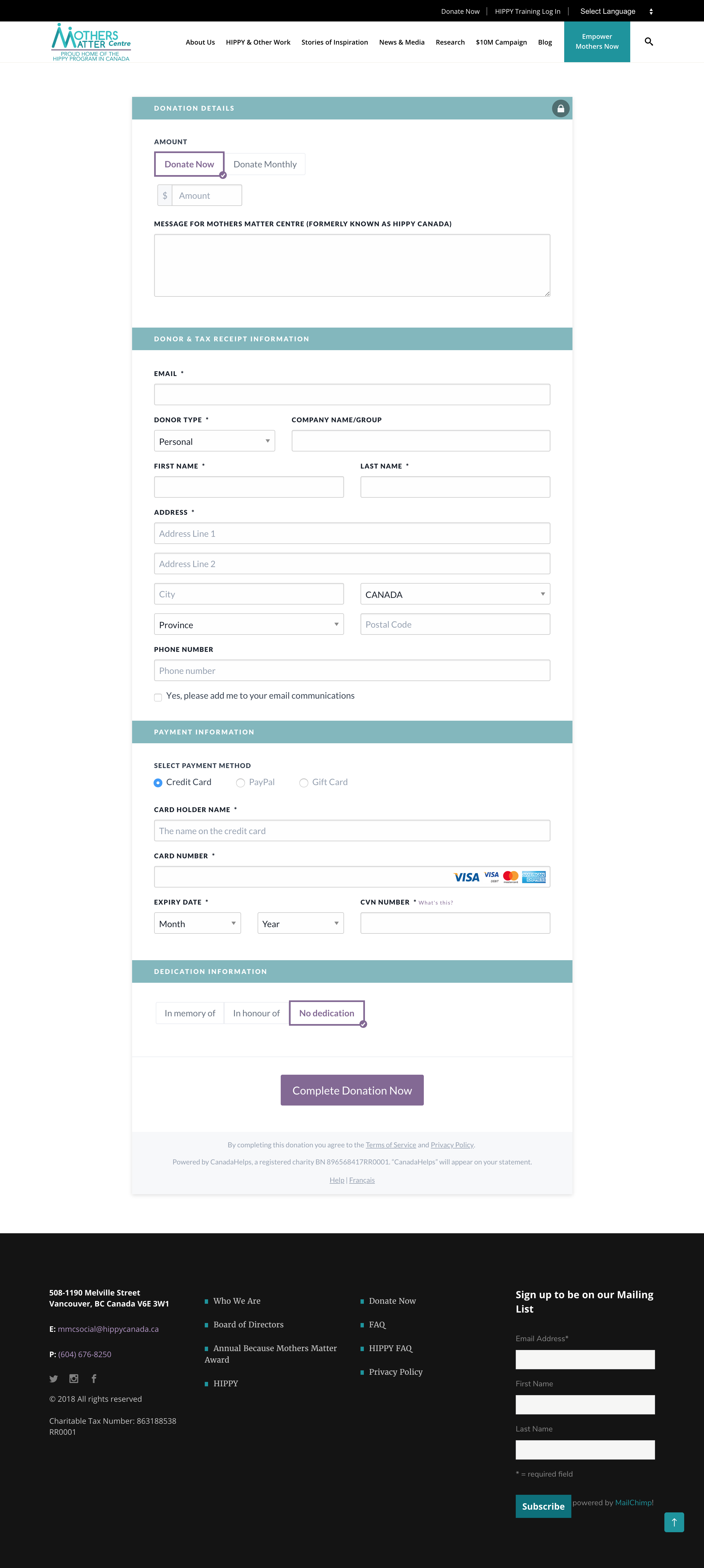Image resolution: width=704 pixels, height=1568 pixels.
Task: Open the Terms of Service link
Action: click(391, 1144)
